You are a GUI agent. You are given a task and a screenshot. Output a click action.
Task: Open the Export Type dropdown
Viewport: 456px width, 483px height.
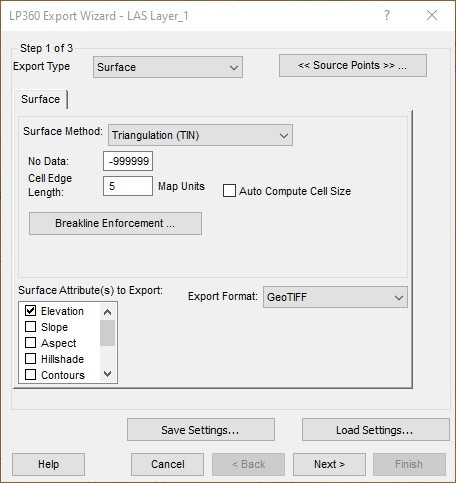(x=168, y=67)
